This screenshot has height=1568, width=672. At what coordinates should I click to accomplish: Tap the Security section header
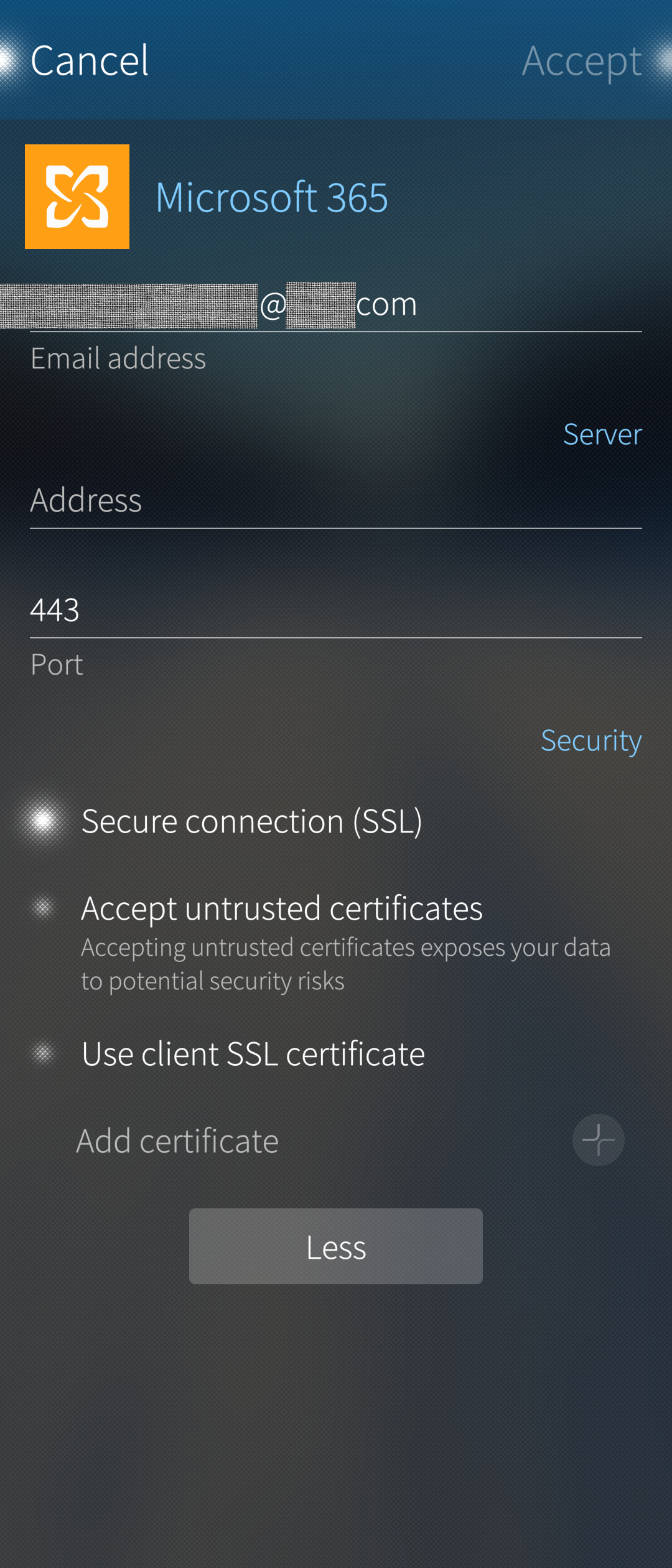(x=591, y=740)
